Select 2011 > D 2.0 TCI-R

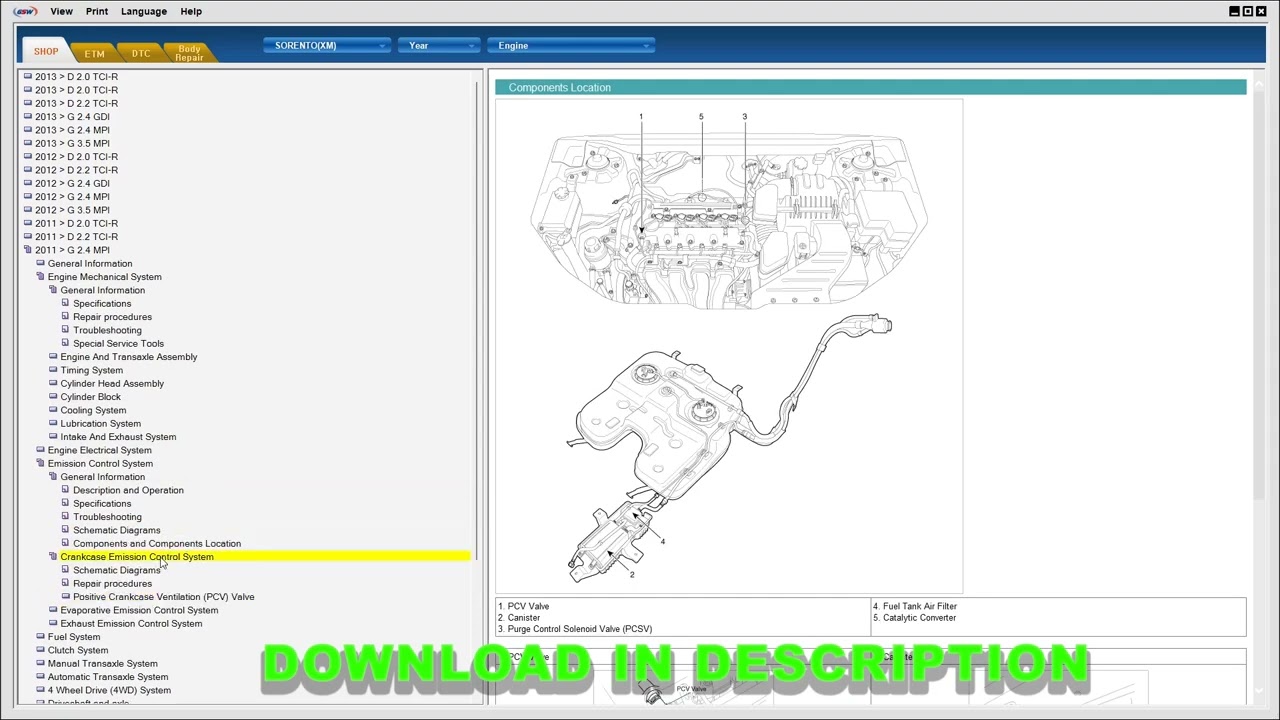[76, 223]
